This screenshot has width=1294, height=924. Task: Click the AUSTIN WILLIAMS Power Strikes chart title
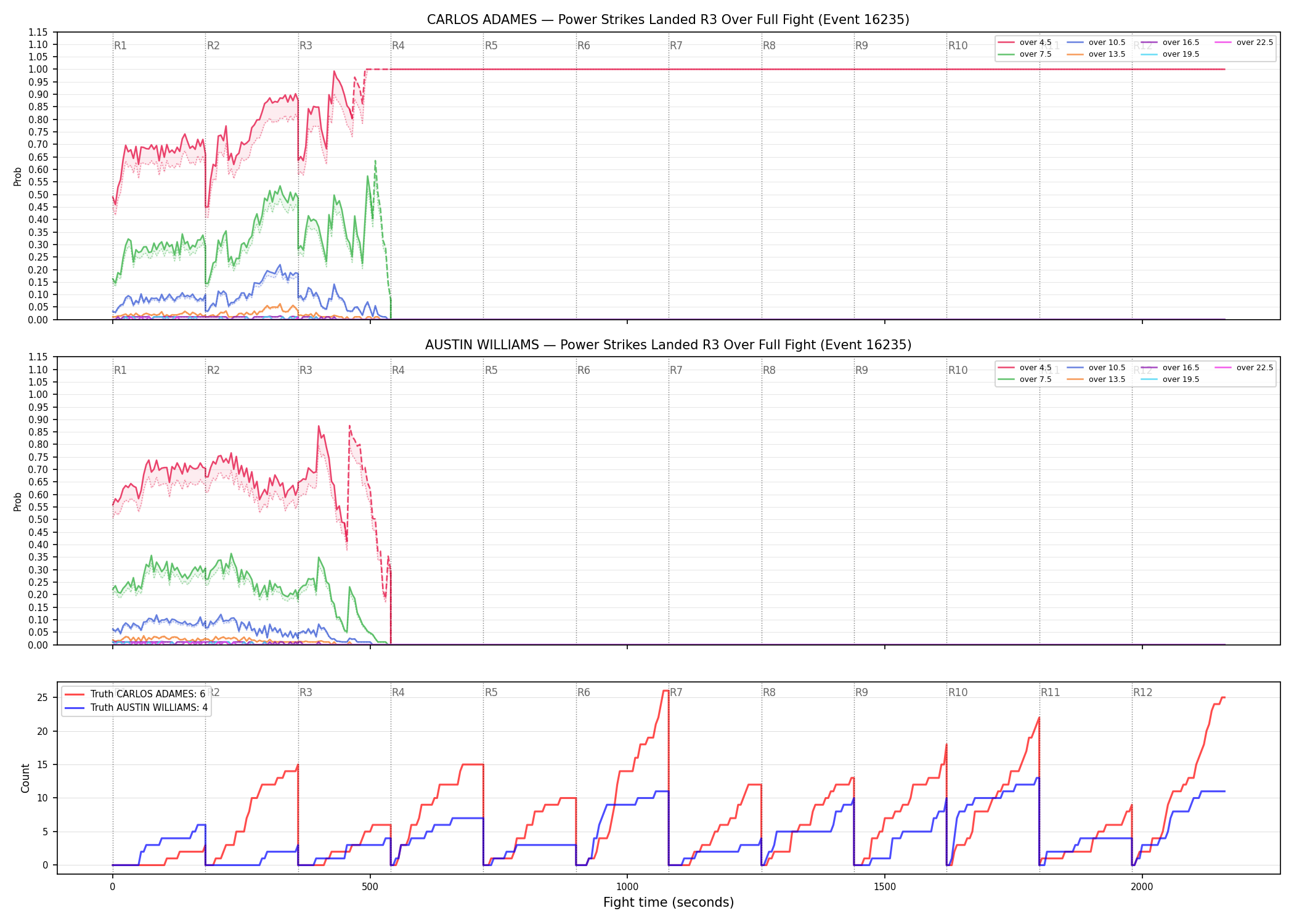[x=668, y=345]
